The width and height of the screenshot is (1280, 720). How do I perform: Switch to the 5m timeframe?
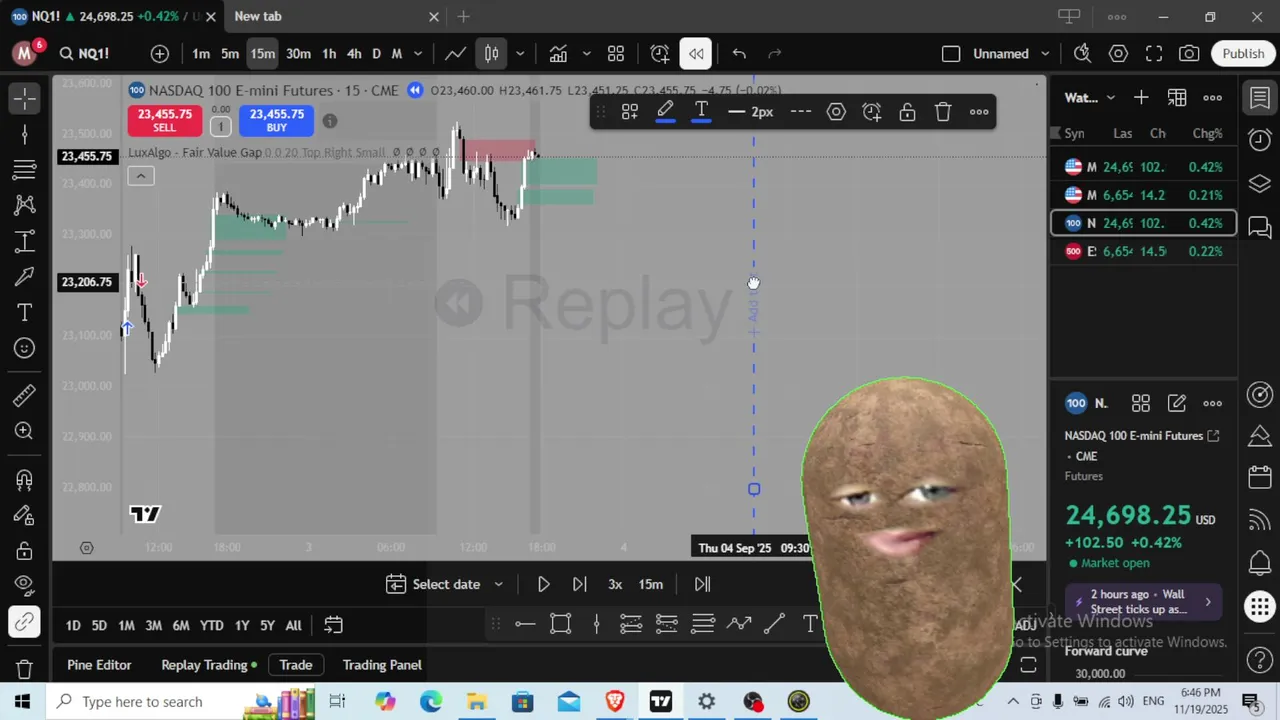click(x=230, y=54)
